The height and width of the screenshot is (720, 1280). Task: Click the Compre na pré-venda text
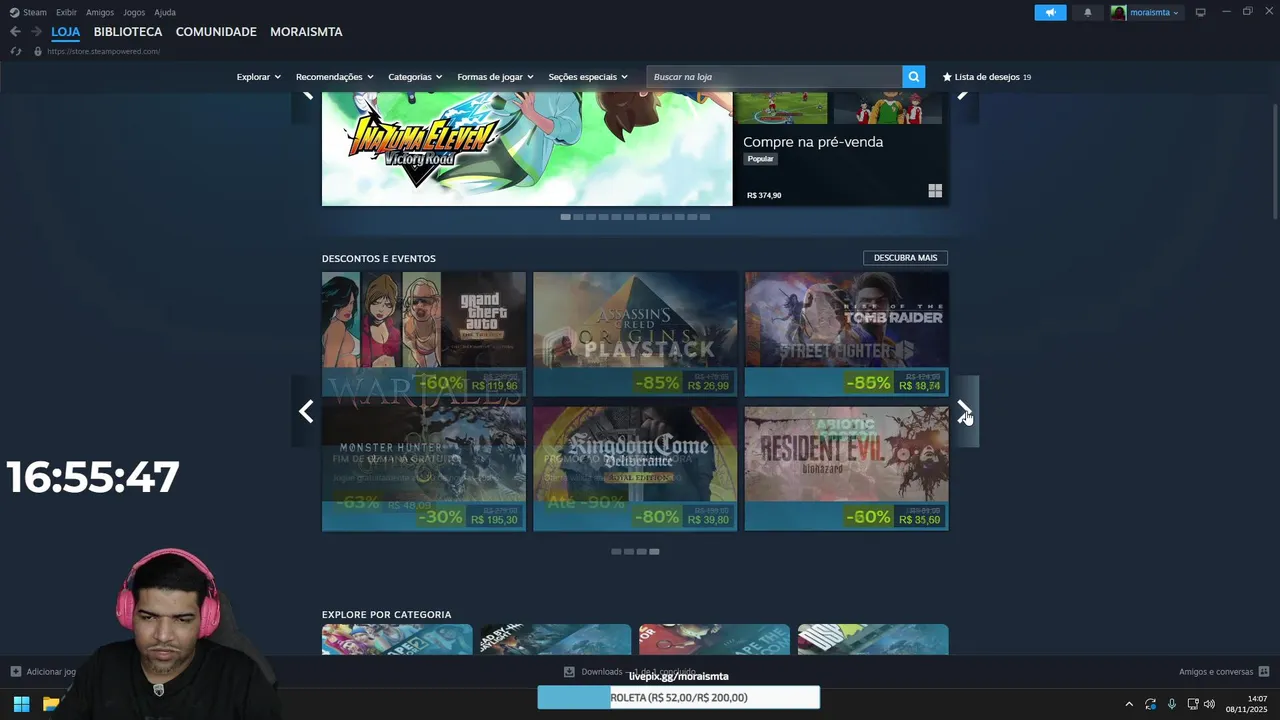coord(813,142)
